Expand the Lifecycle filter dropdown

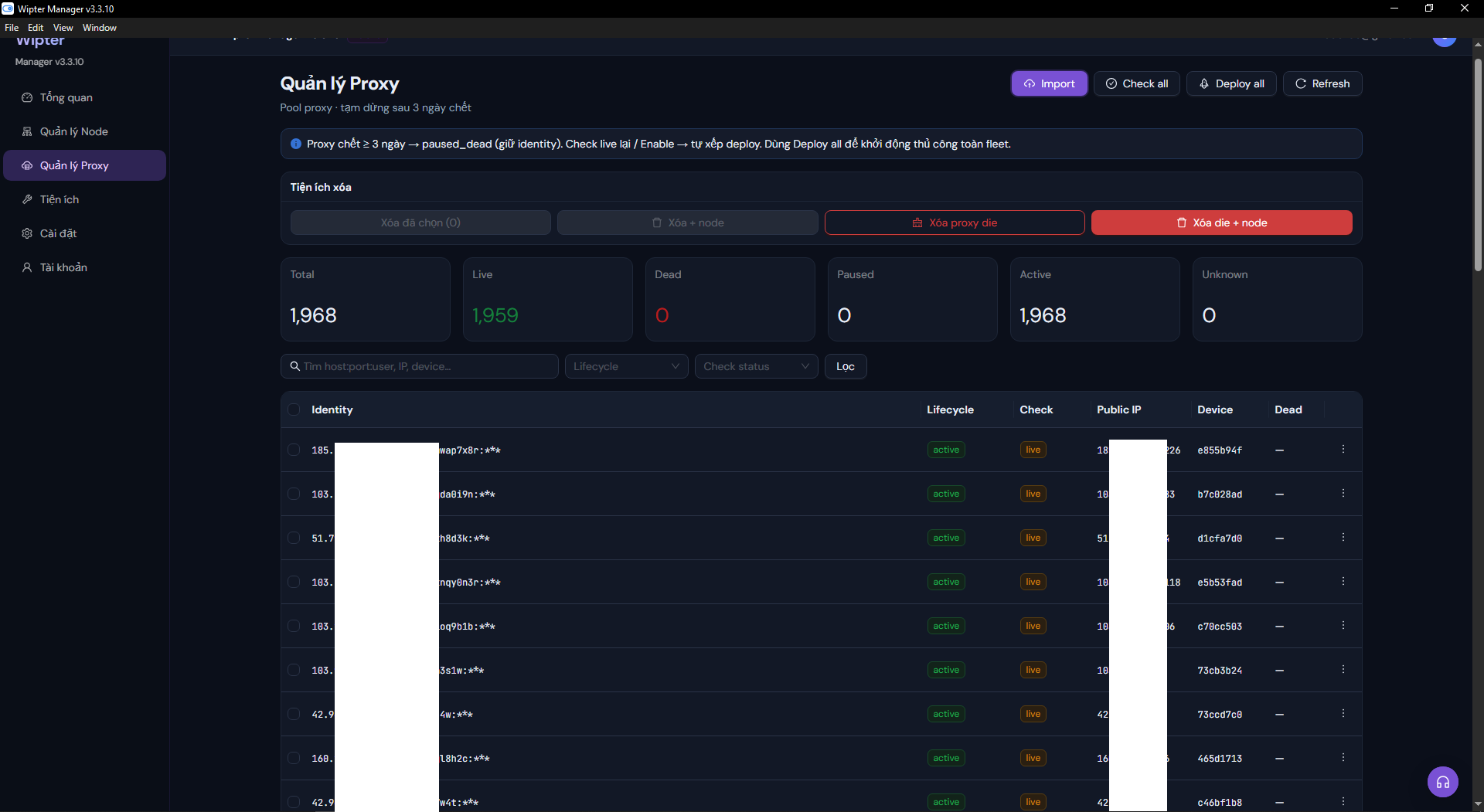(x=626, y=366)
